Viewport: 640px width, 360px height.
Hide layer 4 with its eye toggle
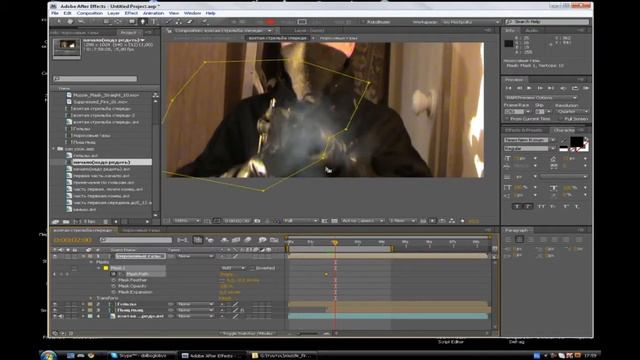click(x=55, y=316)
